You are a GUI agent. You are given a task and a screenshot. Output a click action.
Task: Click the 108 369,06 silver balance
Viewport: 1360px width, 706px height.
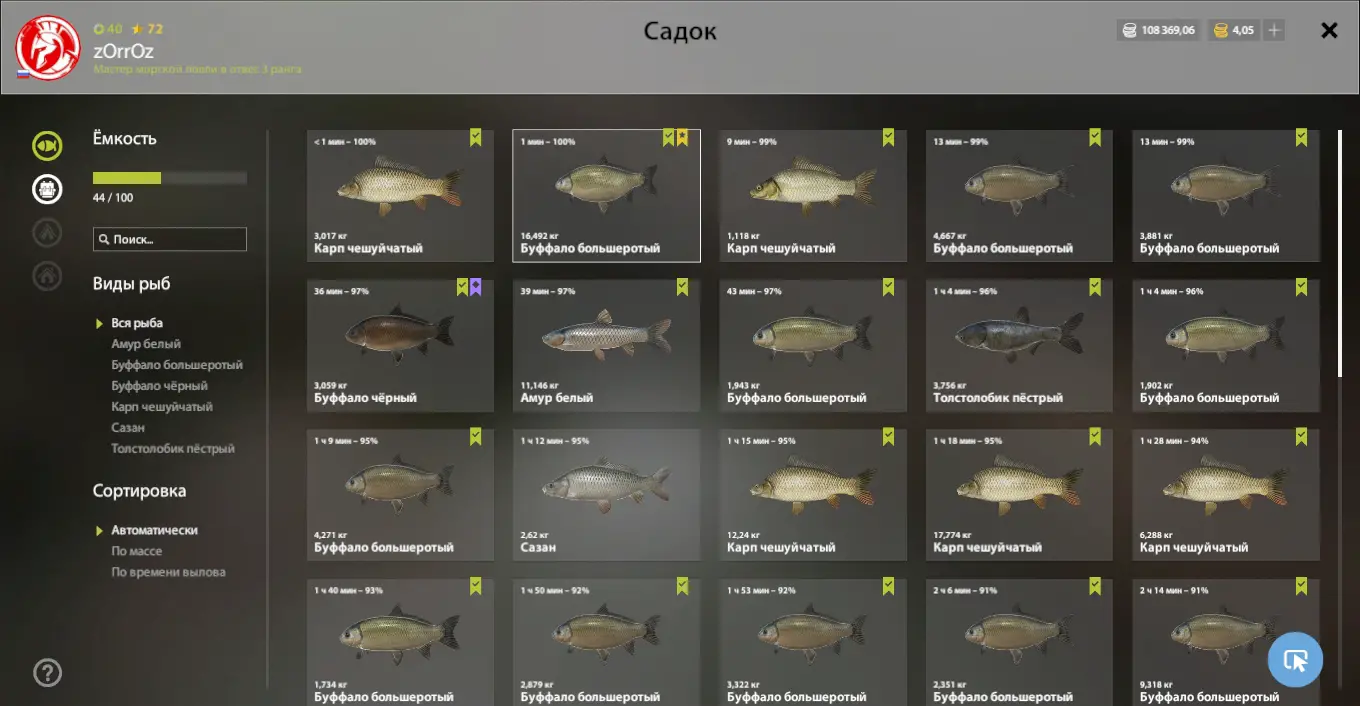(1158, 31)
